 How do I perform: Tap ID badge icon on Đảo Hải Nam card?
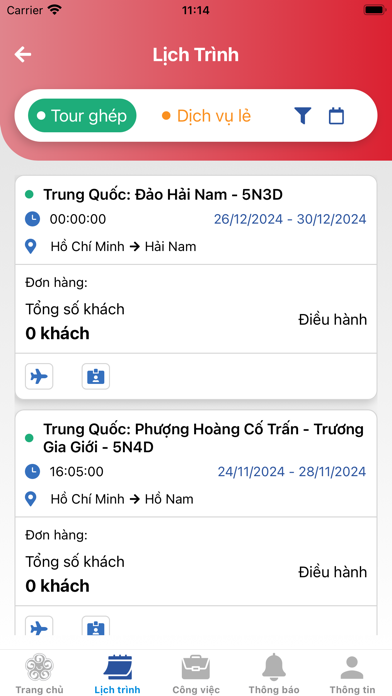pos(96,376)
